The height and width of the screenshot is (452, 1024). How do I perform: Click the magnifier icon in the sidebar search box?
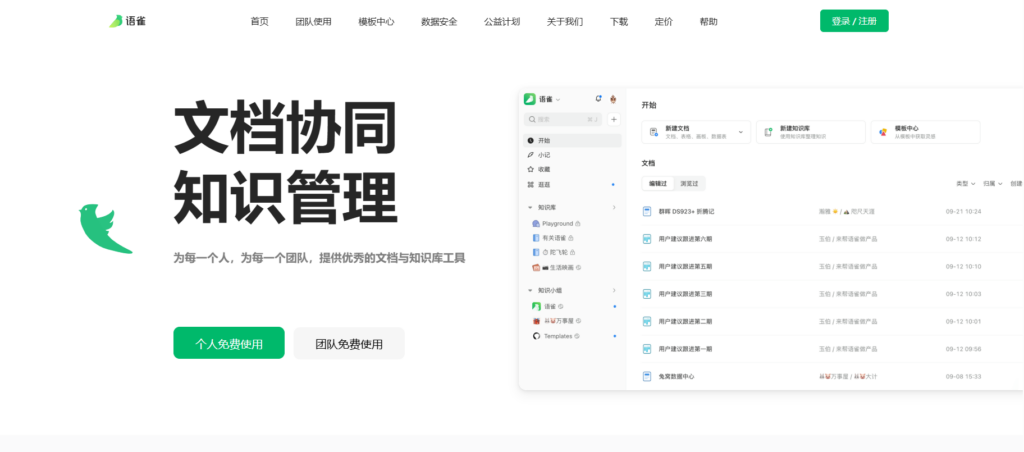pos(532,120)
